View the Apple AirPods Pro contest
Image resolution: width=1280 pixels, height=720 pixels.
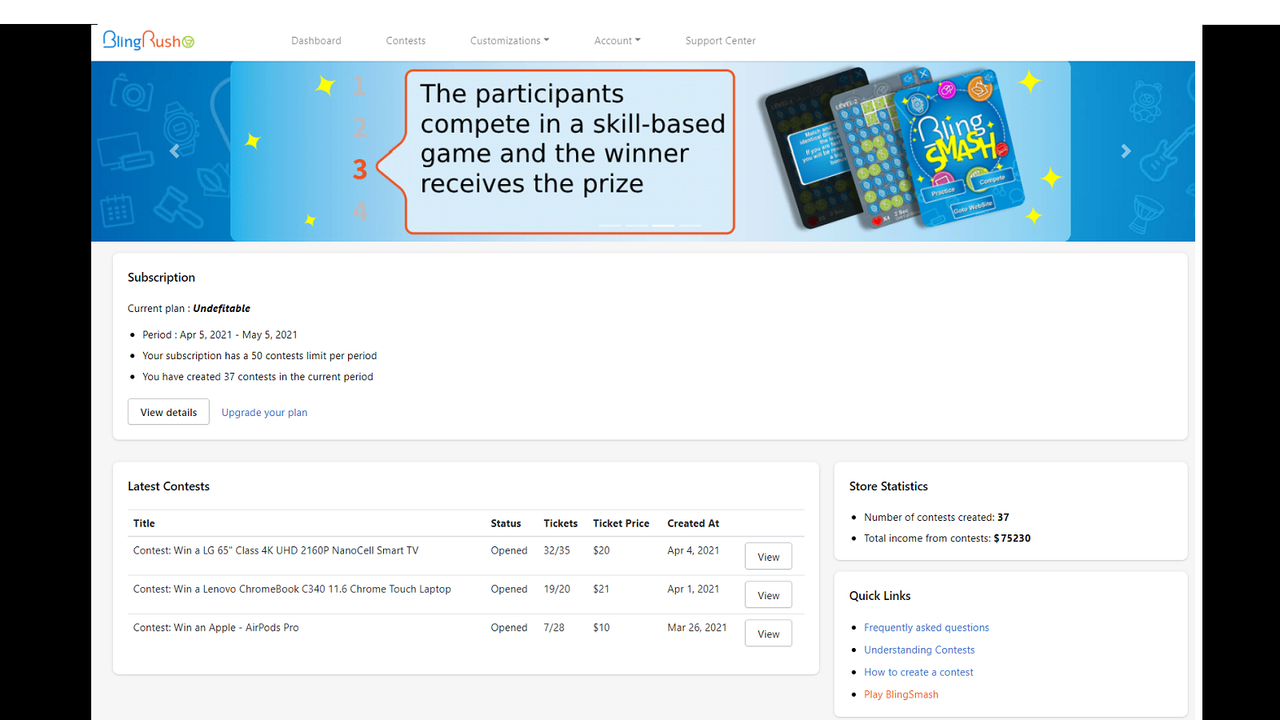pos(768,634)
